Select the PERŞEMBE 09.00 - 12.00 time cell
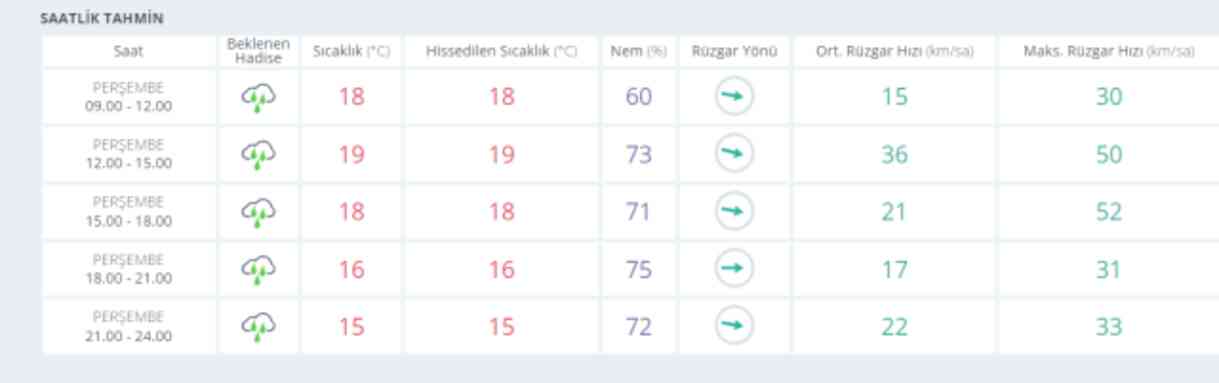The width and height of the screenshot is (1219, 383). coord(128,97)
